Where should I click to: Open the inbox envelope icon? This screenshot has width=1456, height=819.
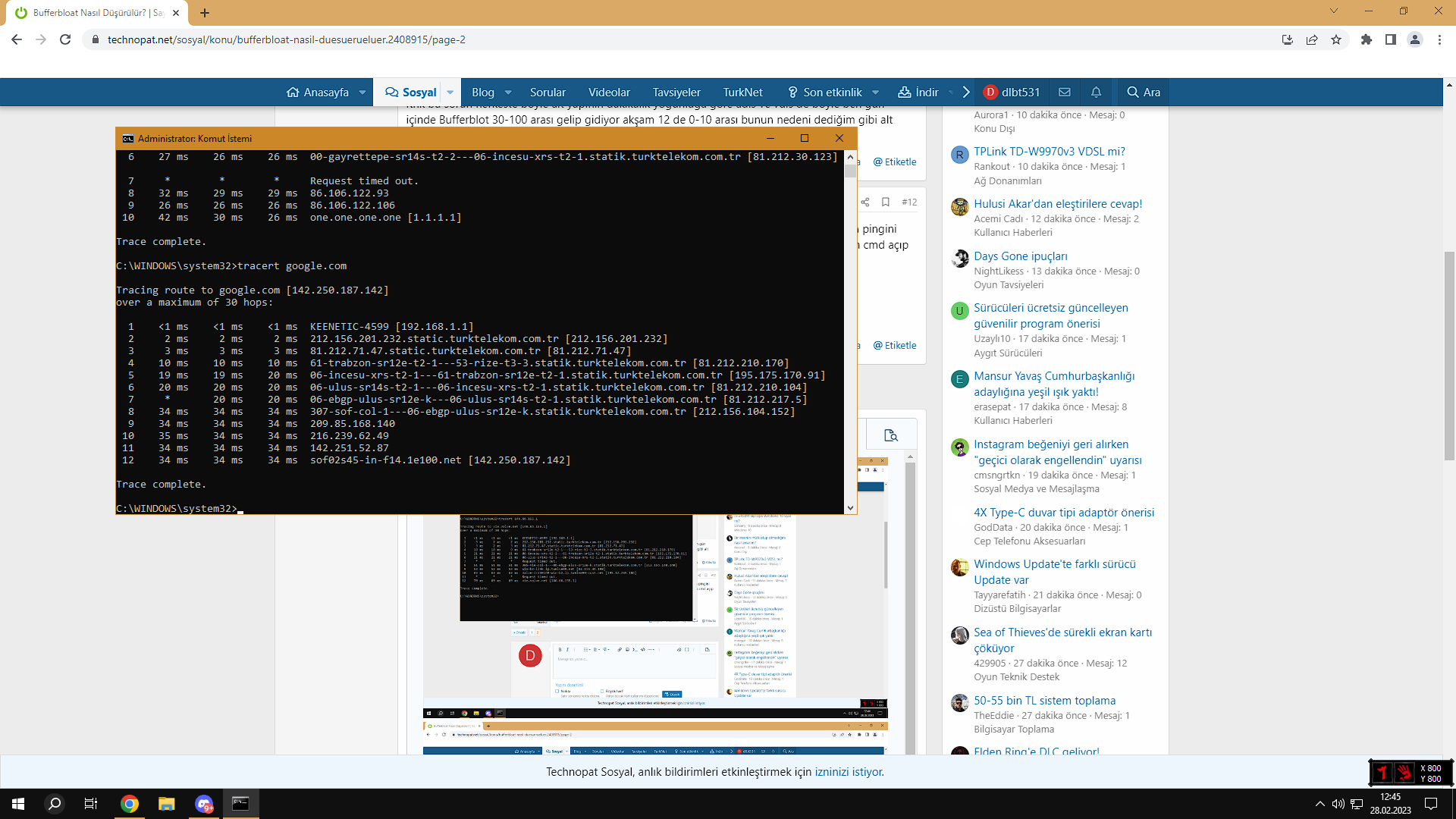1065,92
